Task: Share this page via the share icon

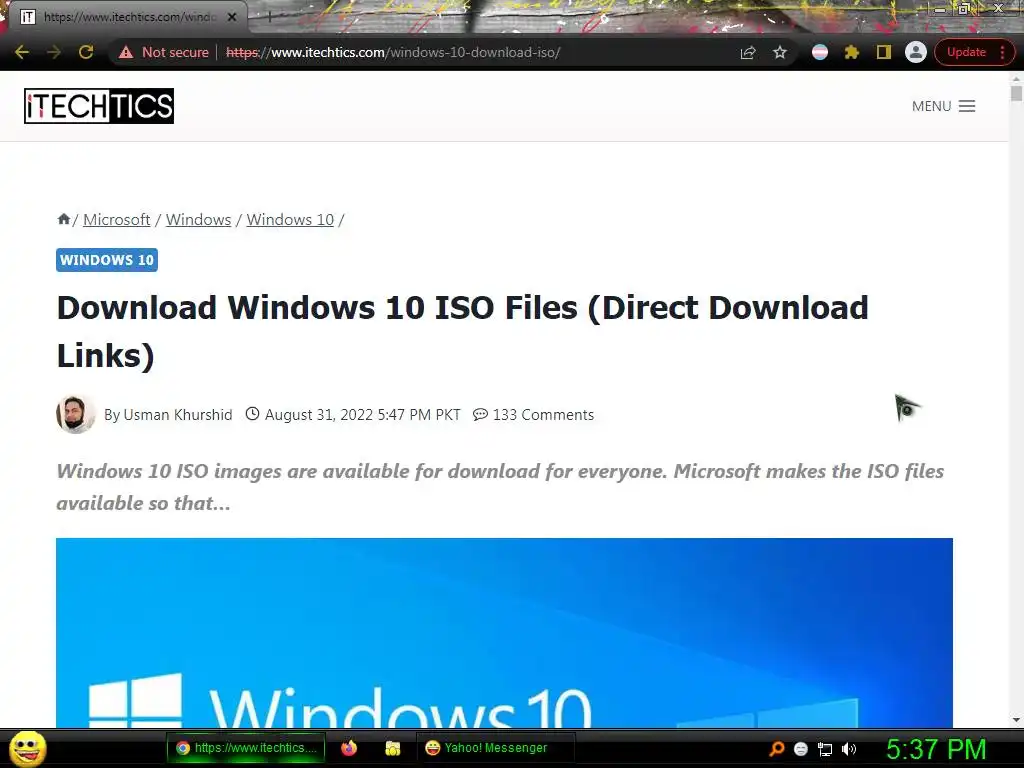Action: 748,52
